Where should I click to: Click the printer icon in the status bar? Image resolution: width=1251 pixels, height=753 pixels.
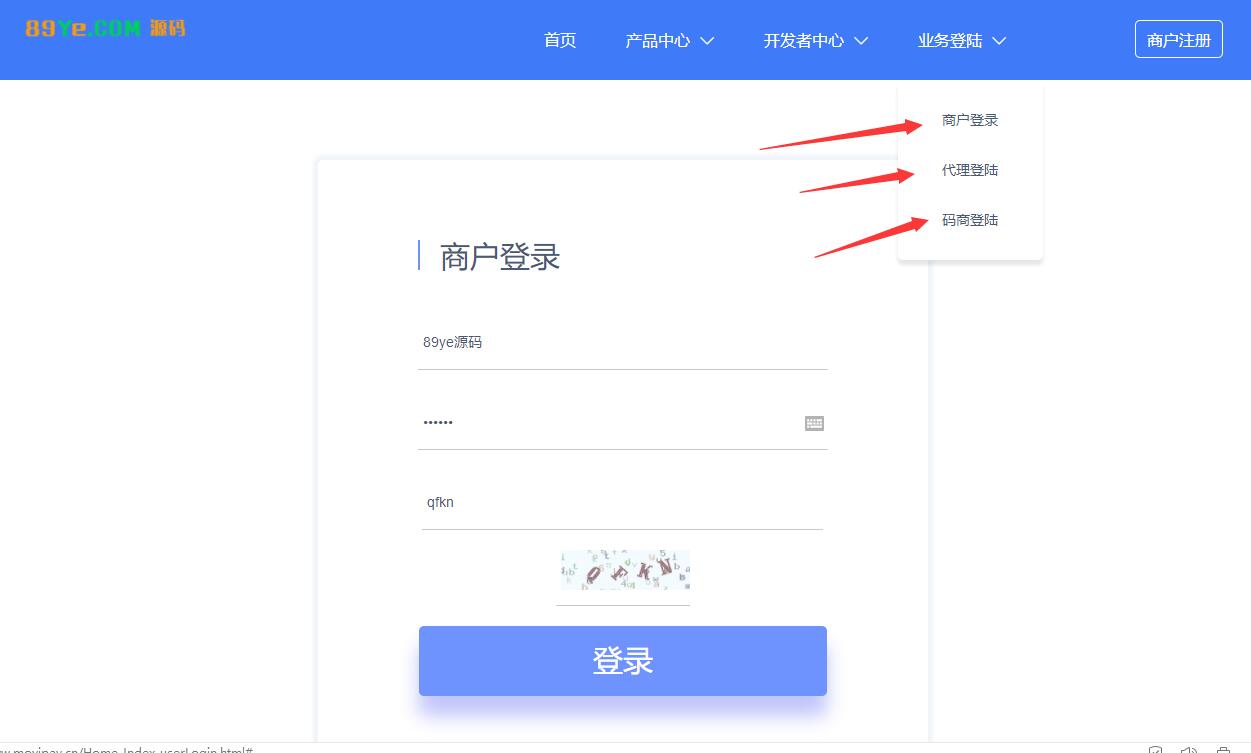tap(1222, 749)
